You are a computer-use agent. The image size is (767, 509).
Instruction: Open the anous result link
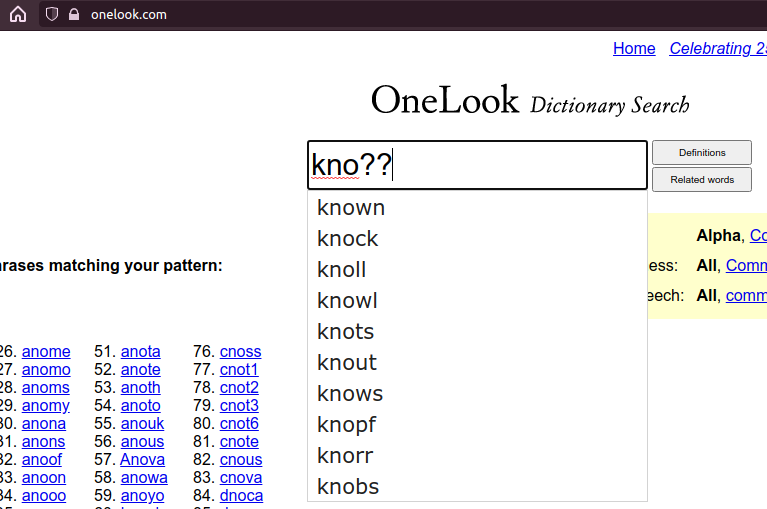click(142, 442)
